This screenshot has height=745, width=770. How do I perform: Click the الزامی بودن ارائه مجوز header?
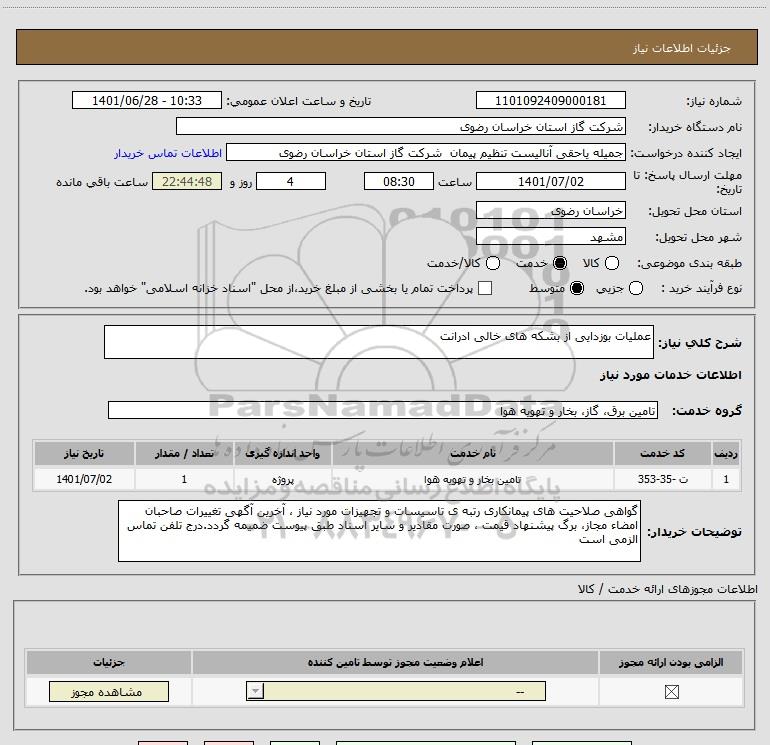[x=671, y=662]
